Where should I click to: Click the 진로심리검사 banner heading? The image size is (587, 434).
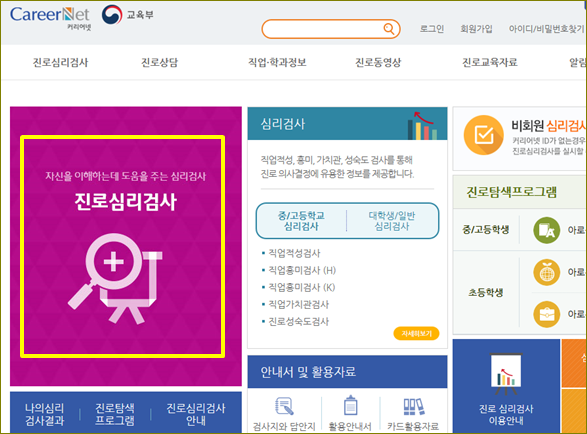click(x=125, y=202)
